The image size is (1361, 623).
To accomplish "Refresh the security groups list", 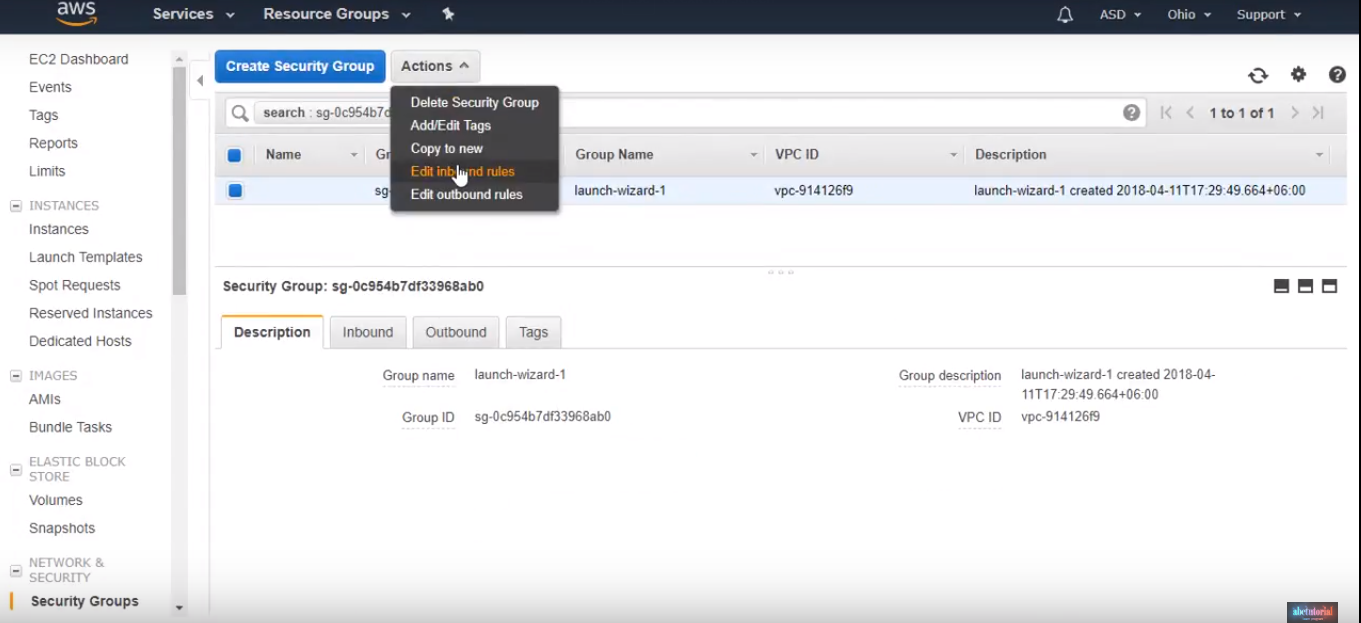I will [x=1258, y=75].
